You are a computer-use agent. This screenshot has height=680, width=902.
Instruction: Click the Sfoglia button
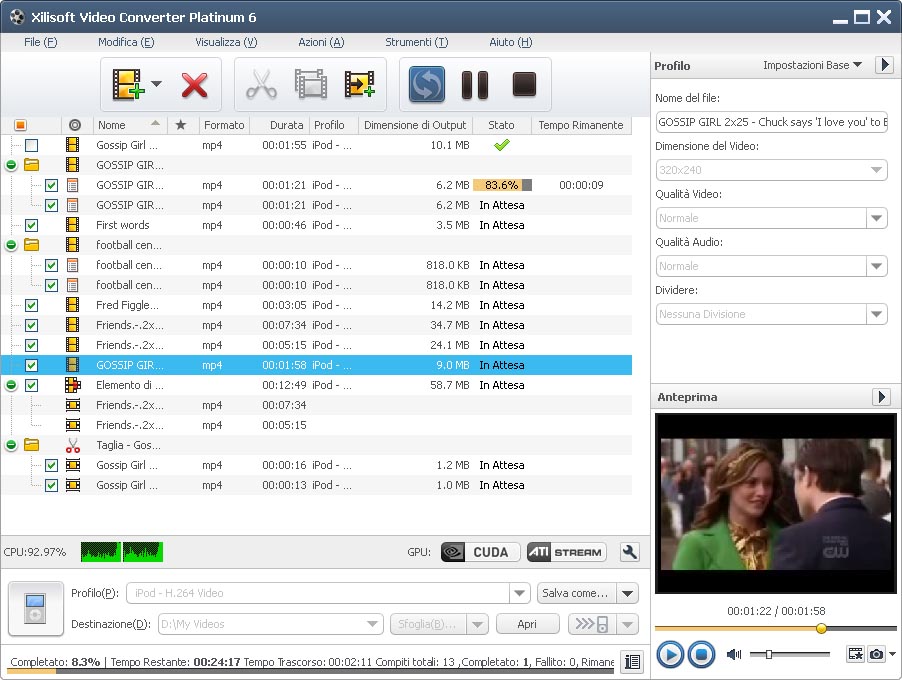429,624
